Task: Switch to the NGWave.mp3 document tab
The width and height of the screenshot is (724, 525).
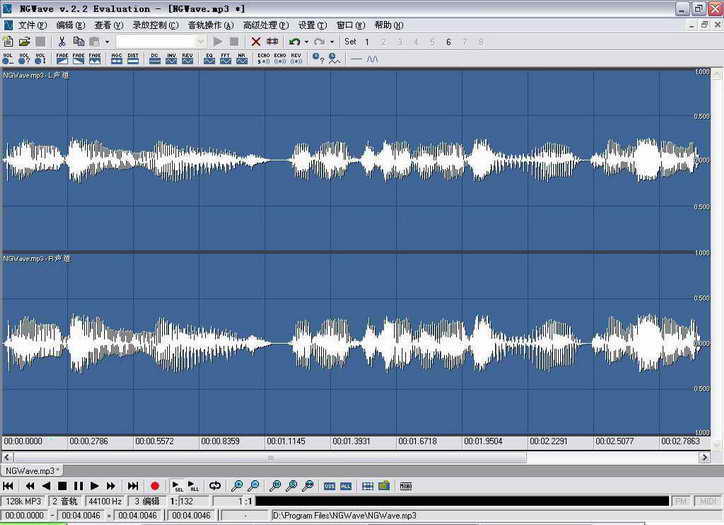Action: (x=32, y=470)
